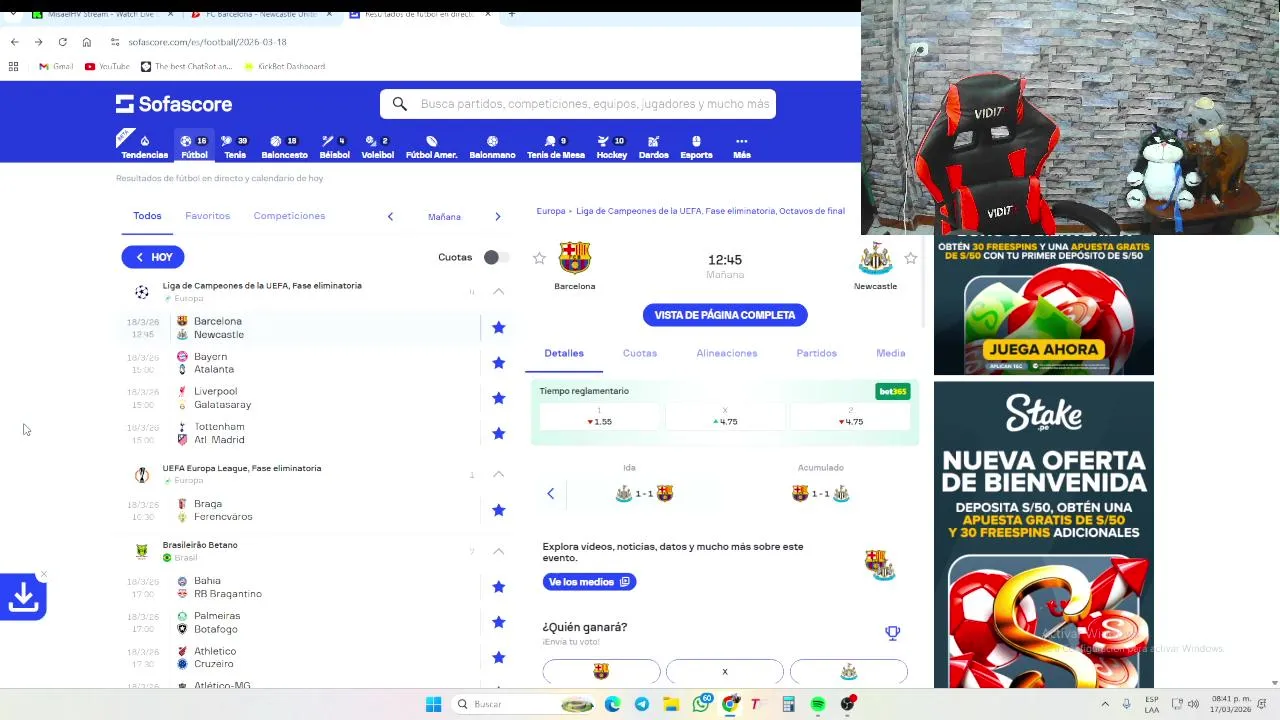Open the Balonmano sport section
The image size is (1280, 720).
(492, 147)
